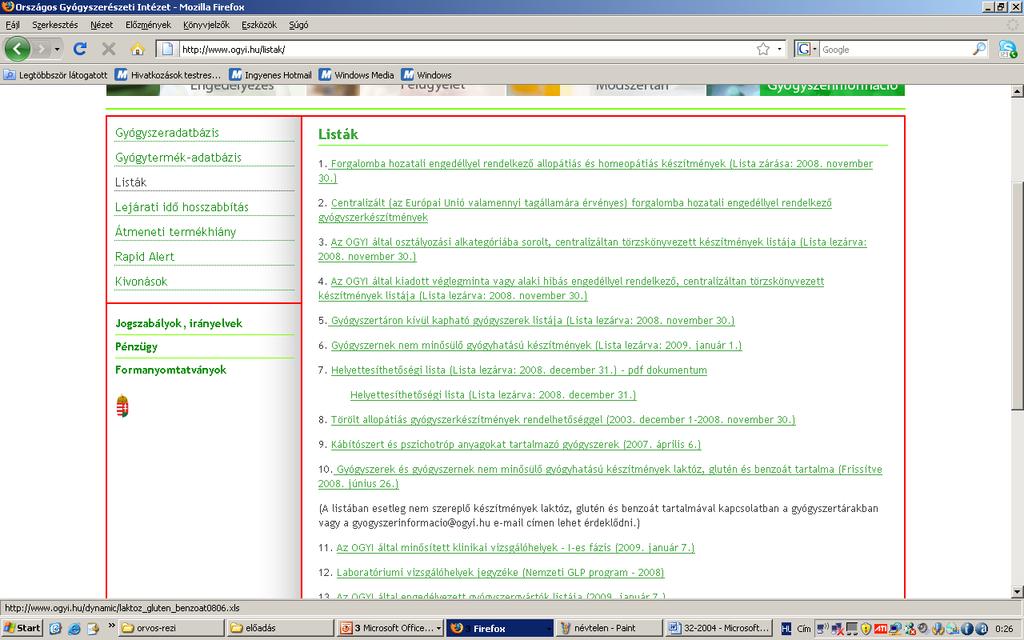Open the Fájl menu
This screenshot has height=640, width=1024.
click(x=12, y=25)
